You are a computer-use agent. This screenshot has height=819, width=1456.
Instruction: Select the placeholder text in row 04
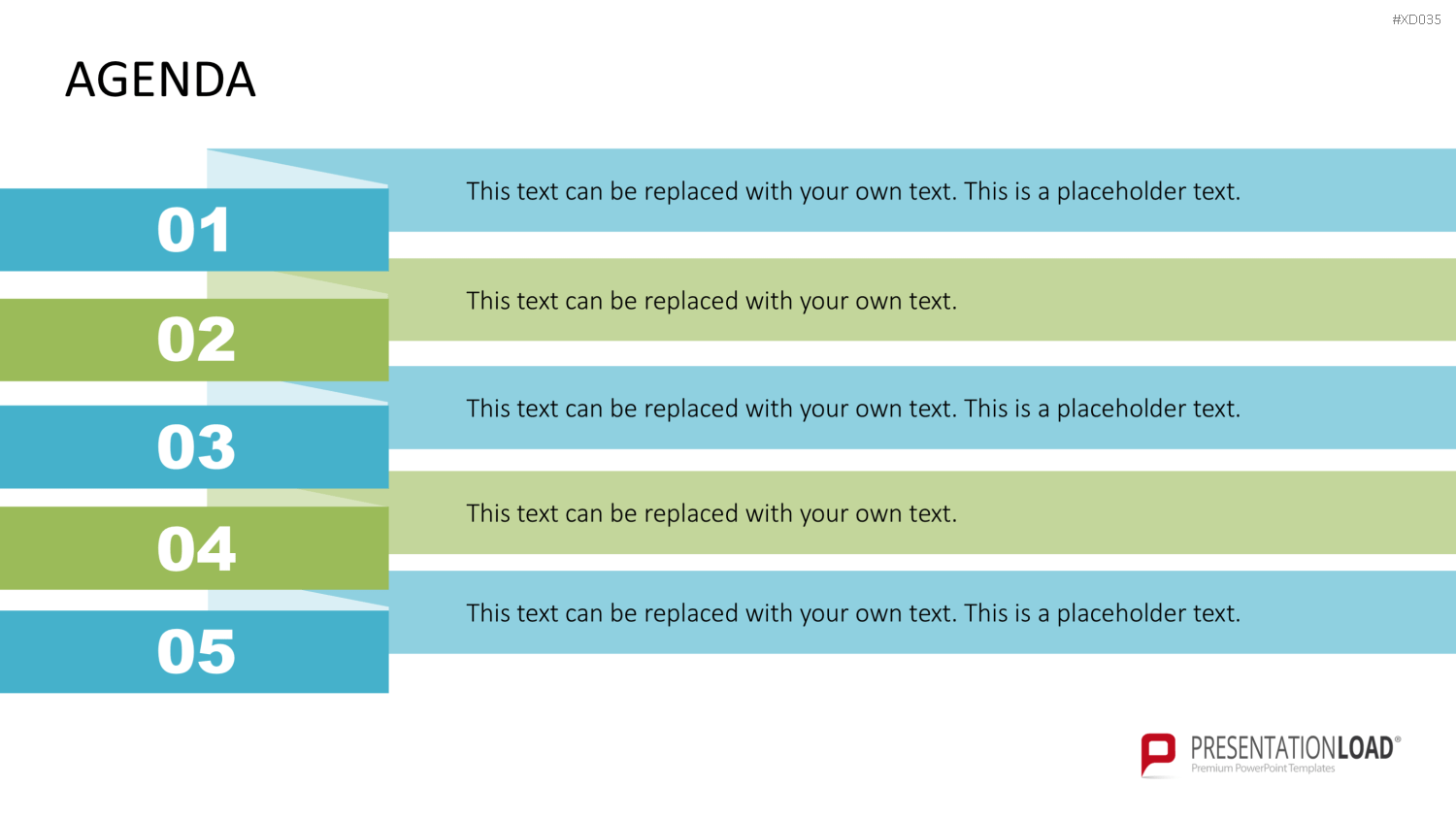[711, 513]
